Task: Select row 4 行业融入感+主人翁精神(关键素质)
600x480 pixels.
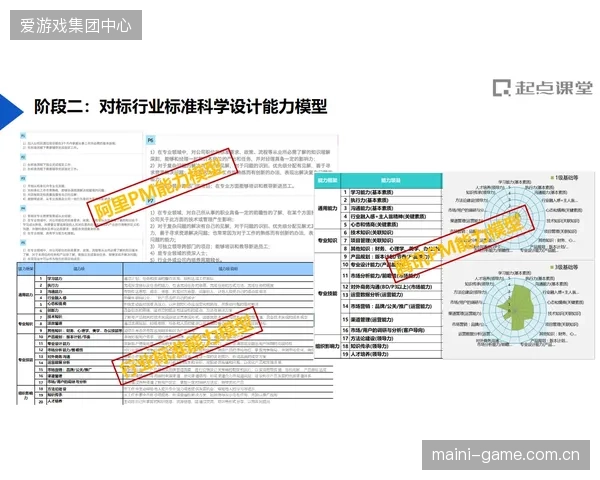Action: (x=391, y=216)
